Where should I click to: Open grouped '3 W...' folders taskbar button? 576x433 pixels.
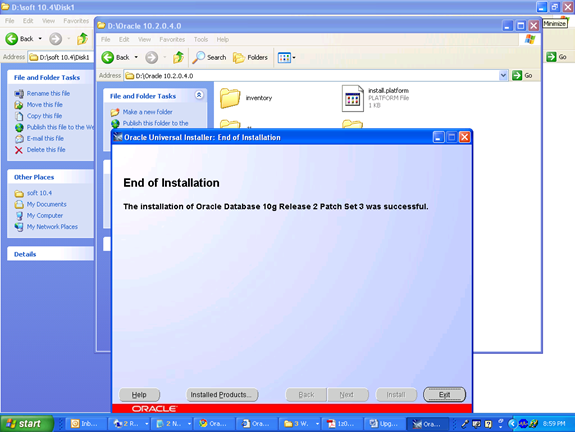(299, 423)
